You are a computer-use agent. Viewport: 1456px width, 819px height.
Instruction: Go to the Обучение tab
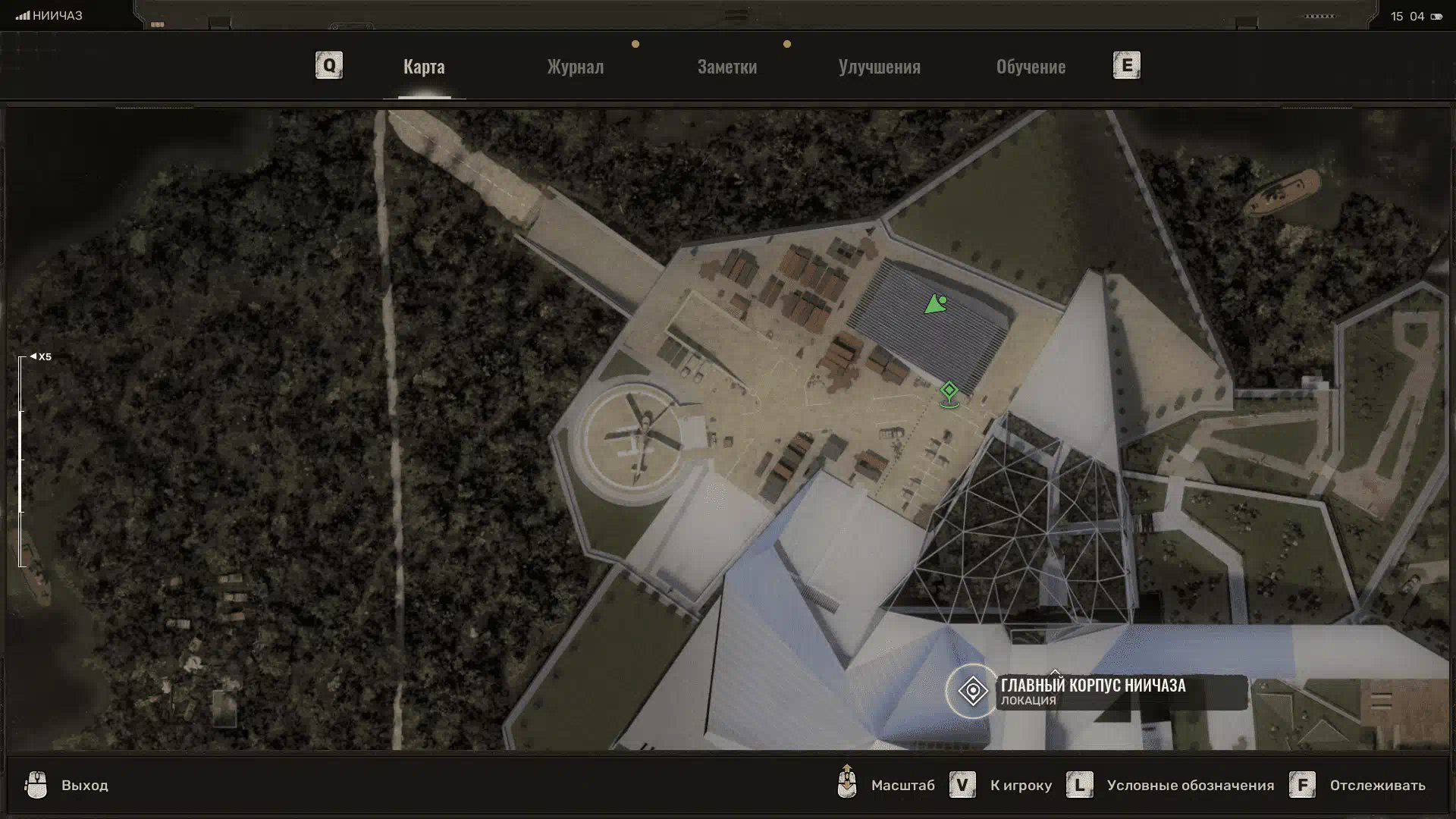(1030, 67)
